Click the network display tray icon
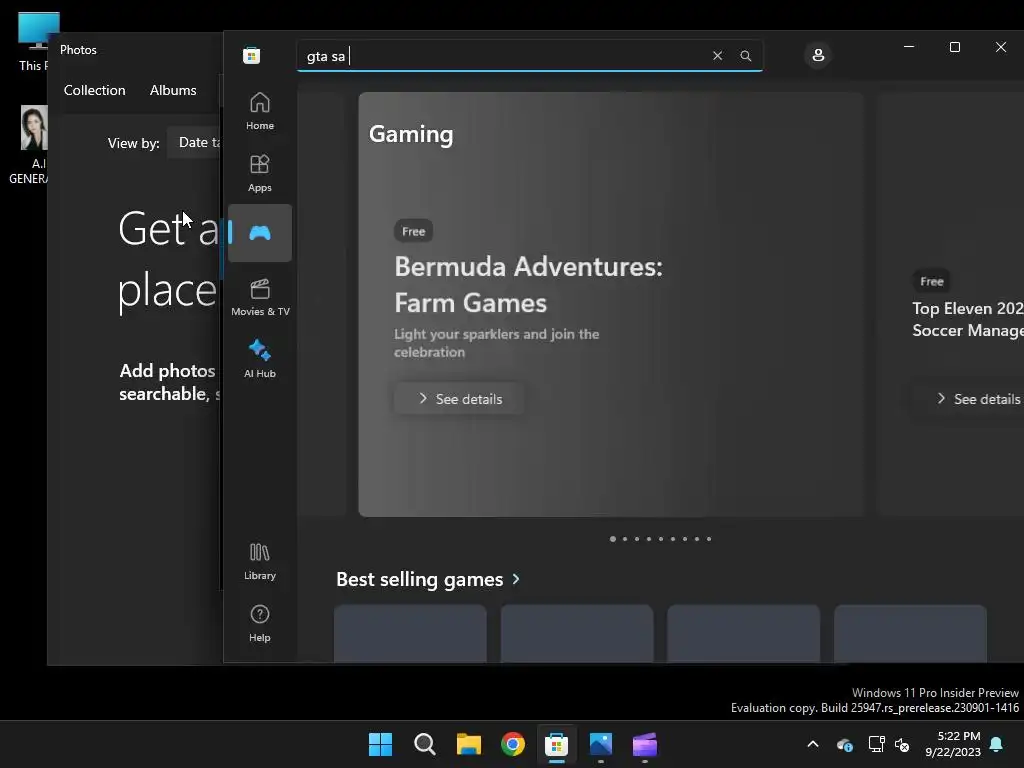Viewport: 1024px width, 768px height. (x=876, y=744)
